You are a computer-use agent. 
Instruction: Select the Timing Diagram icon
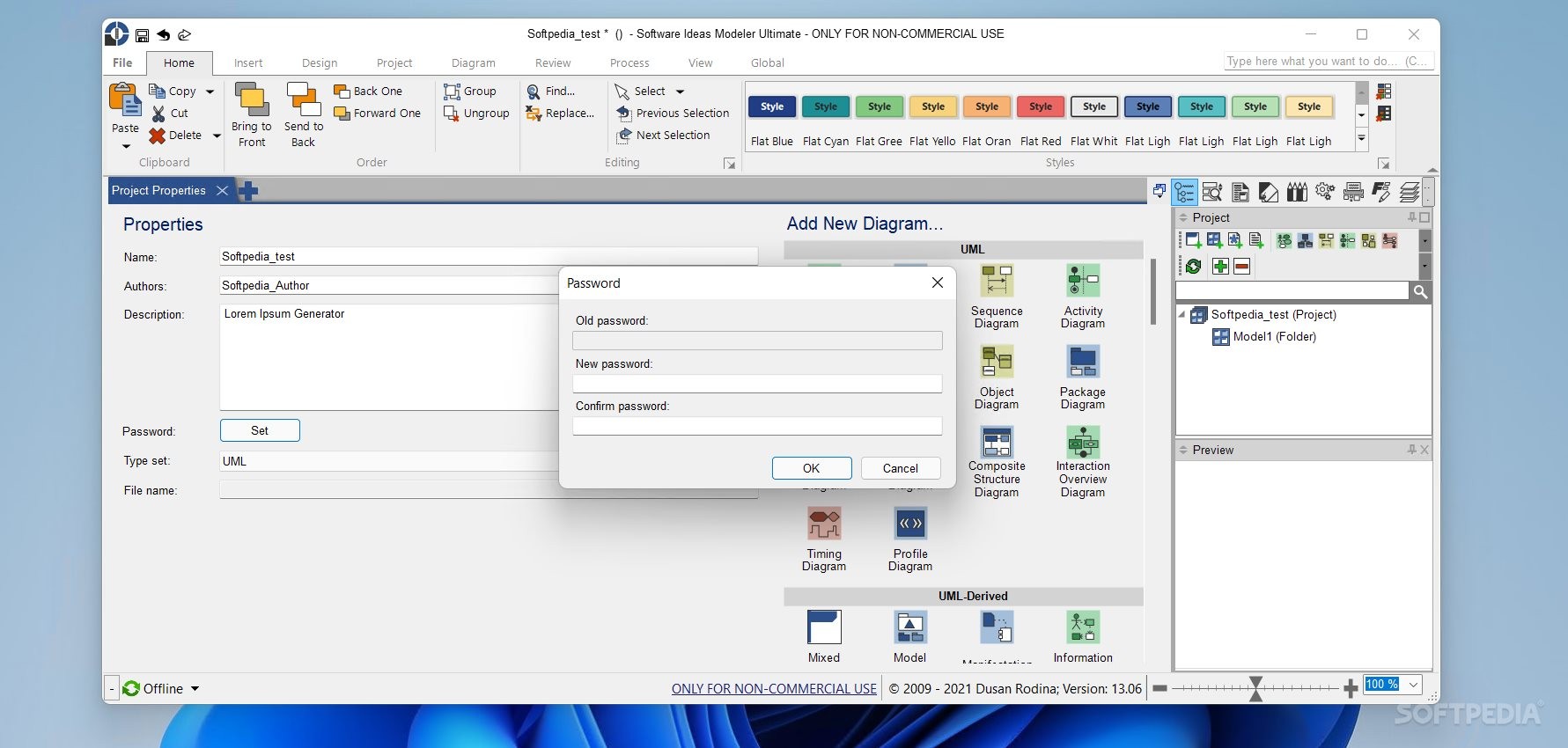pyautogui.click(x=824, y=524)
